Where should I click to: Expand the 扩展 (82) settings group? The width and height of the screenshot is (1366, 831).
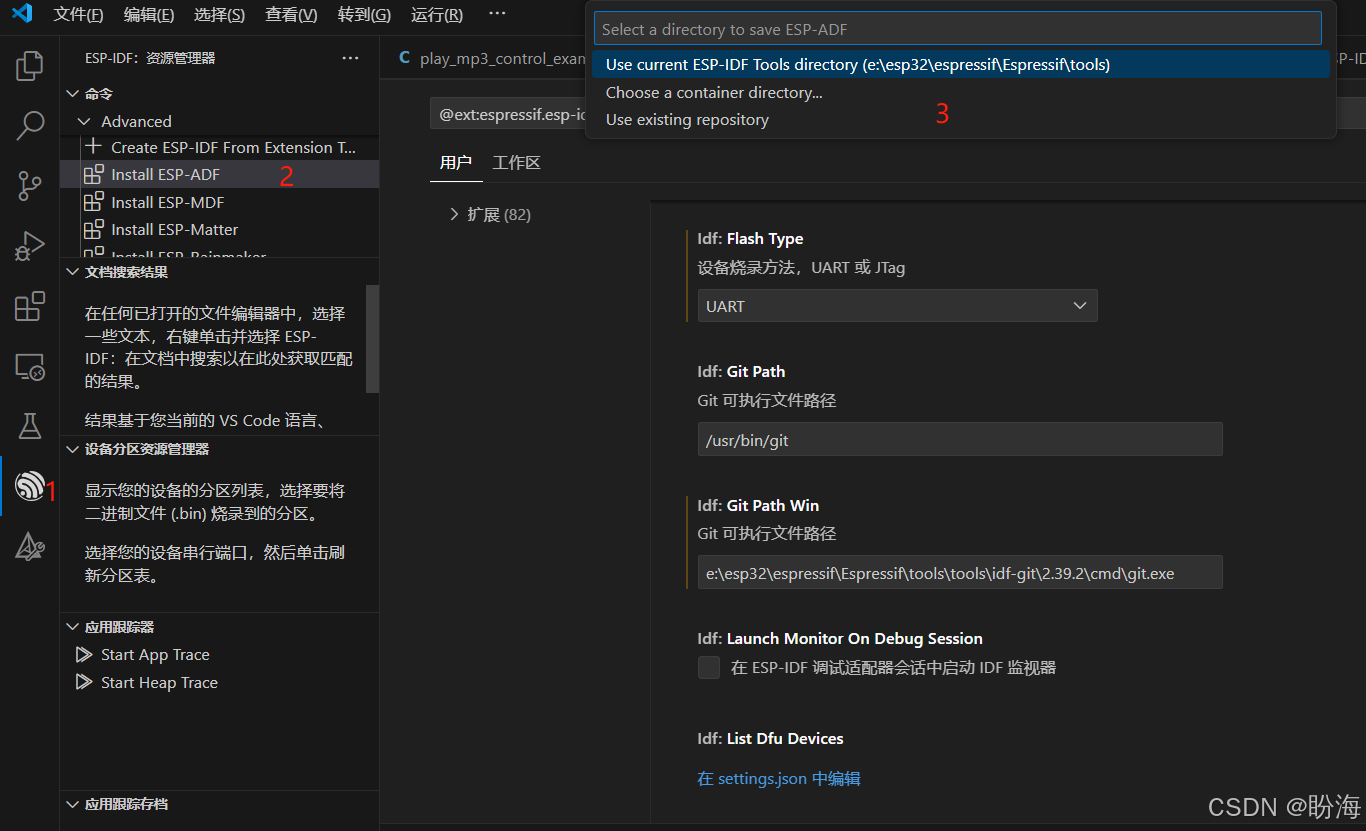(x=455, y=214)
